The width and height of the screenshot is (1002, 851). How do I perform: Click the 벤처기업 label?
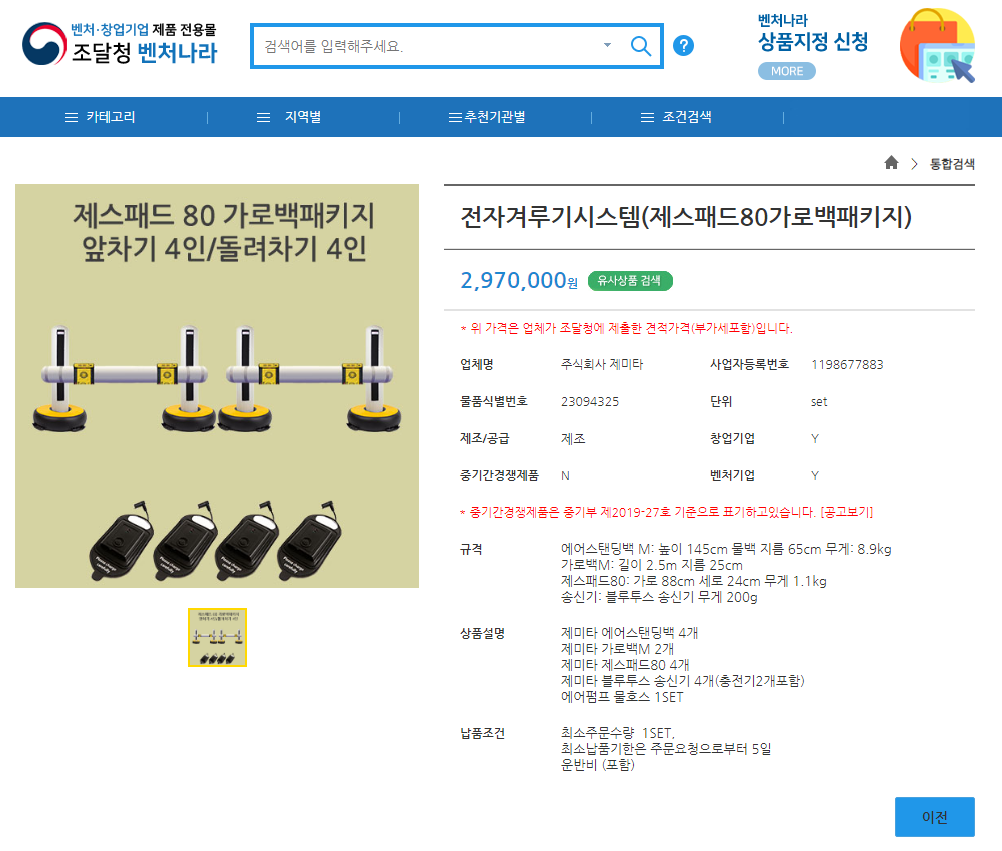click(x=732, y=475)
